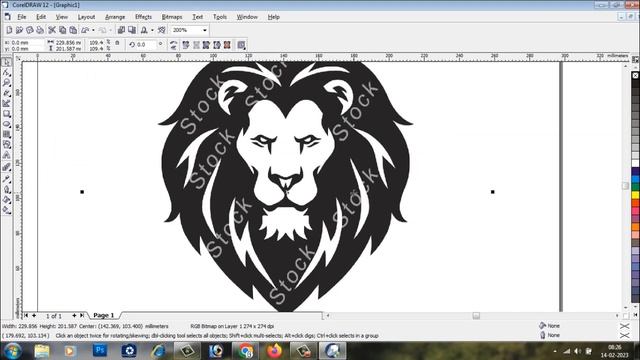The width and height of the screenshot is (640, 360).
Task: Open the Window menu
Action: [x=247, y=17]
